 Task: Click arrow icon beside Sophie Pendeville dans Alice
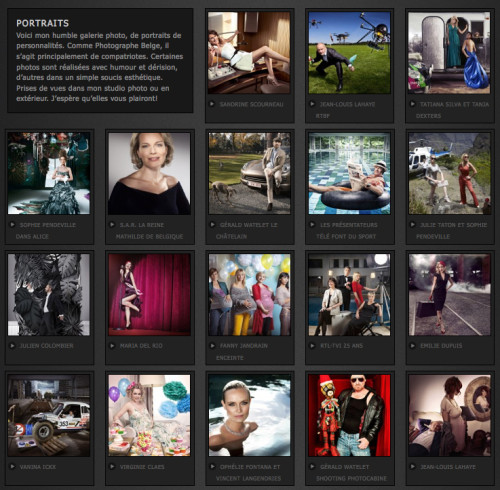[12, 224]
